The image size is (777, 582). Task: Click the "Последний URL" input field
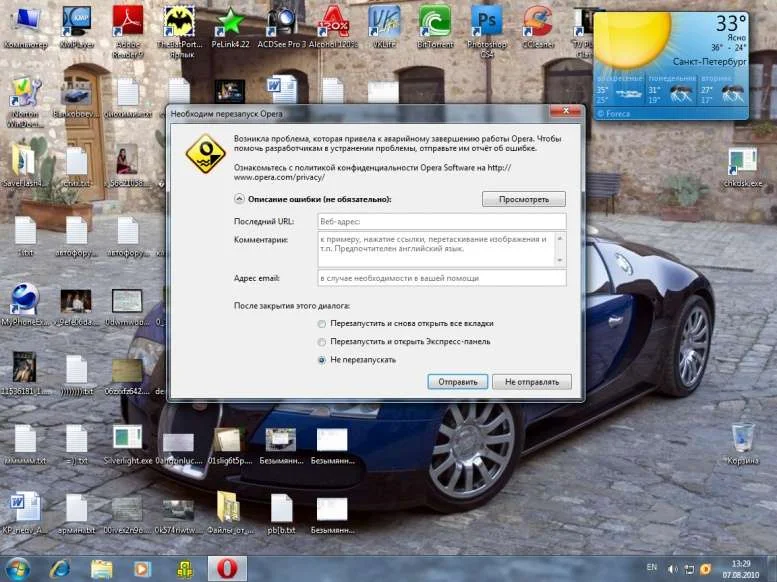click(x=440, y=221)
